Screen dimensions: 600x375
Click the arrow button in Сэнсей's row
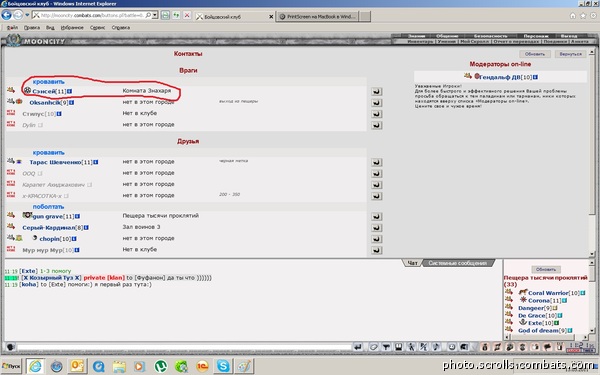coord(377,91)
